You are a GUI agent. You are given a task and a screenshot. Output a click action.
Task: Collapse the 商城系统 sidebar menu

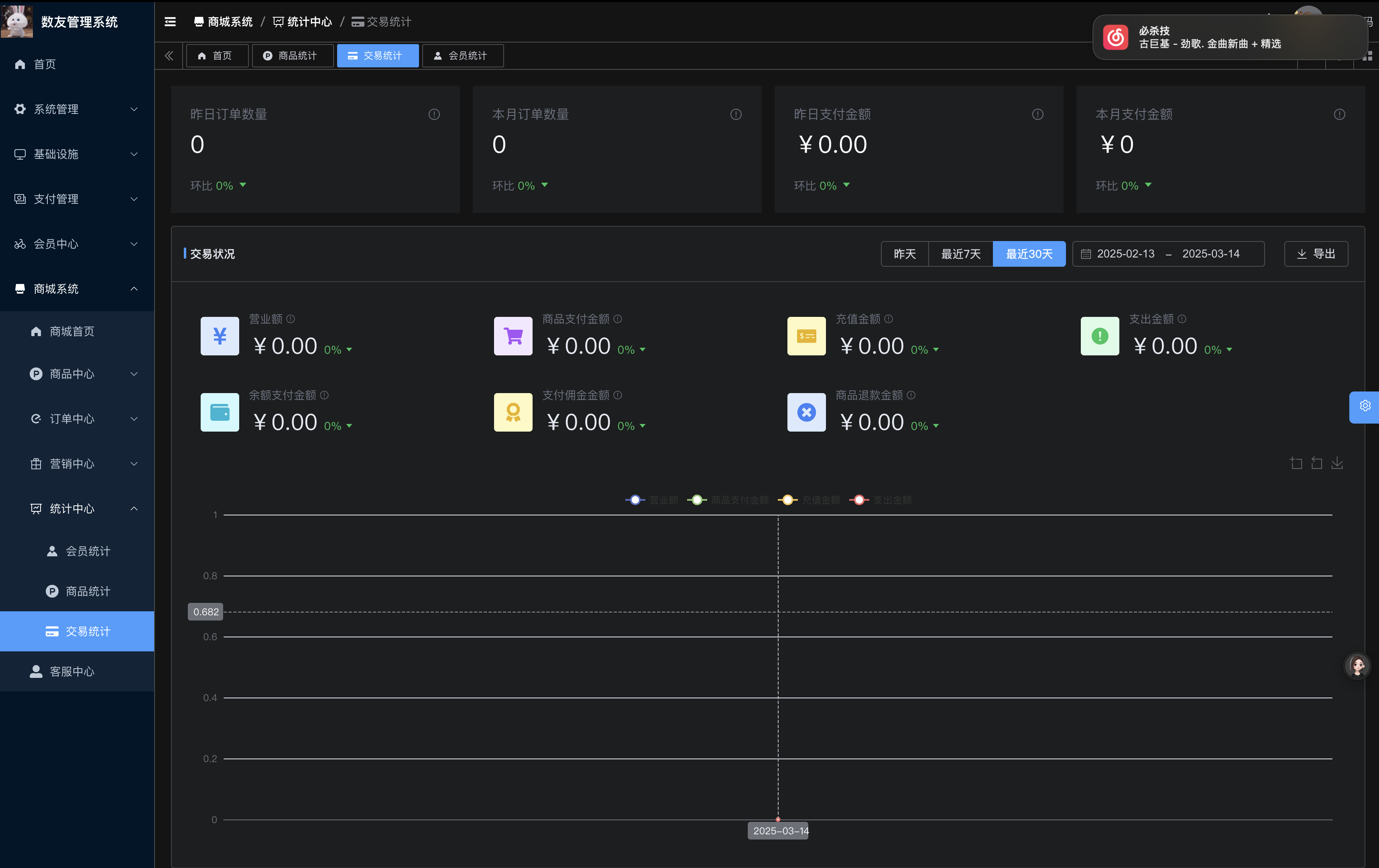coord(77,289)
